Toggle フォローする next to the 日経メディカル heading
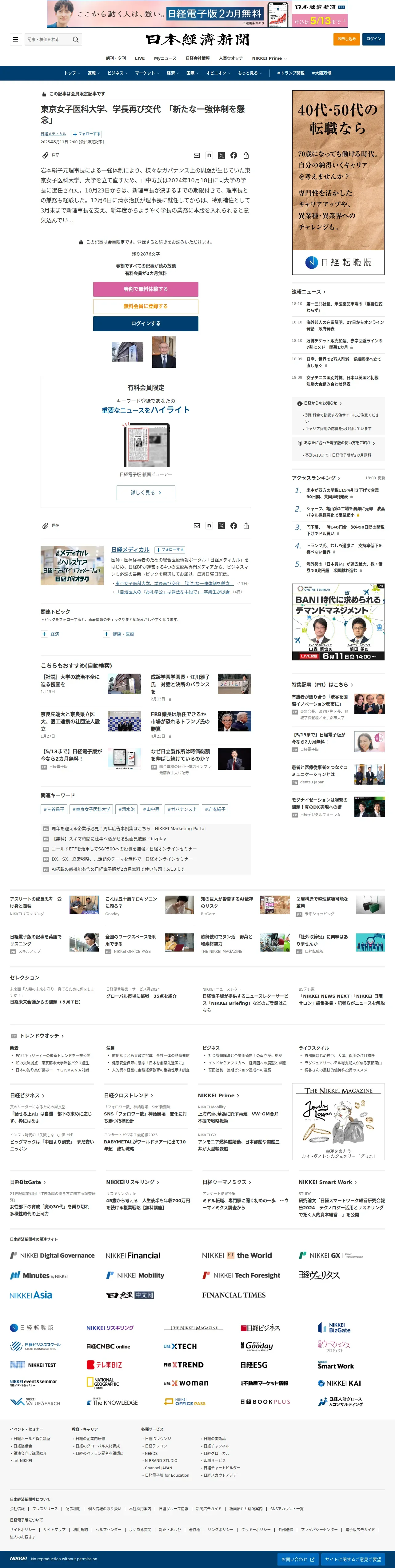This screenshot has width=395, height=1568. (170, 550)
